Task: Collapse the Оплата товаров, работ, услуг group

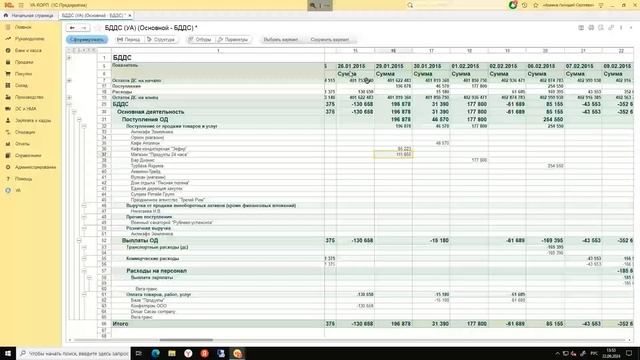Action: click(84, 294)
